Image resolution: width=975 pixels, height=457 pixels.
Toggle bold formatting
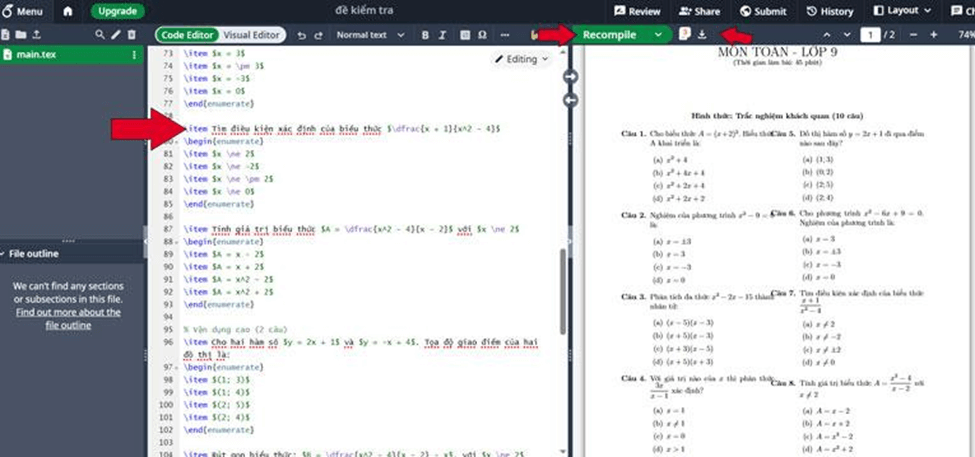pyautogui.click(x=425, y=35)
